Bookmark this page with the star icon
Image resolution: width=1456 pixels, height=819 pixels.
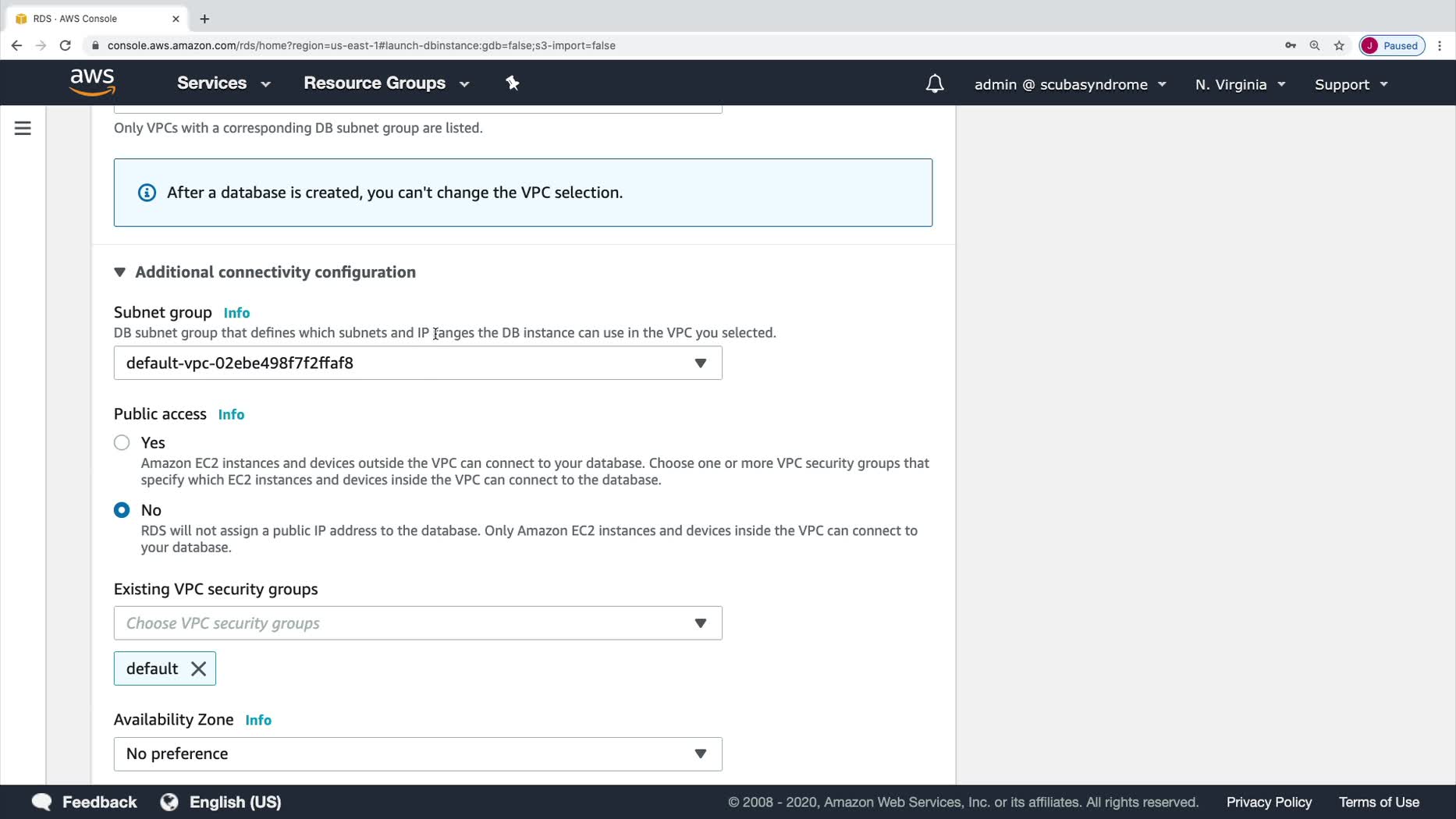(1339, 45)
